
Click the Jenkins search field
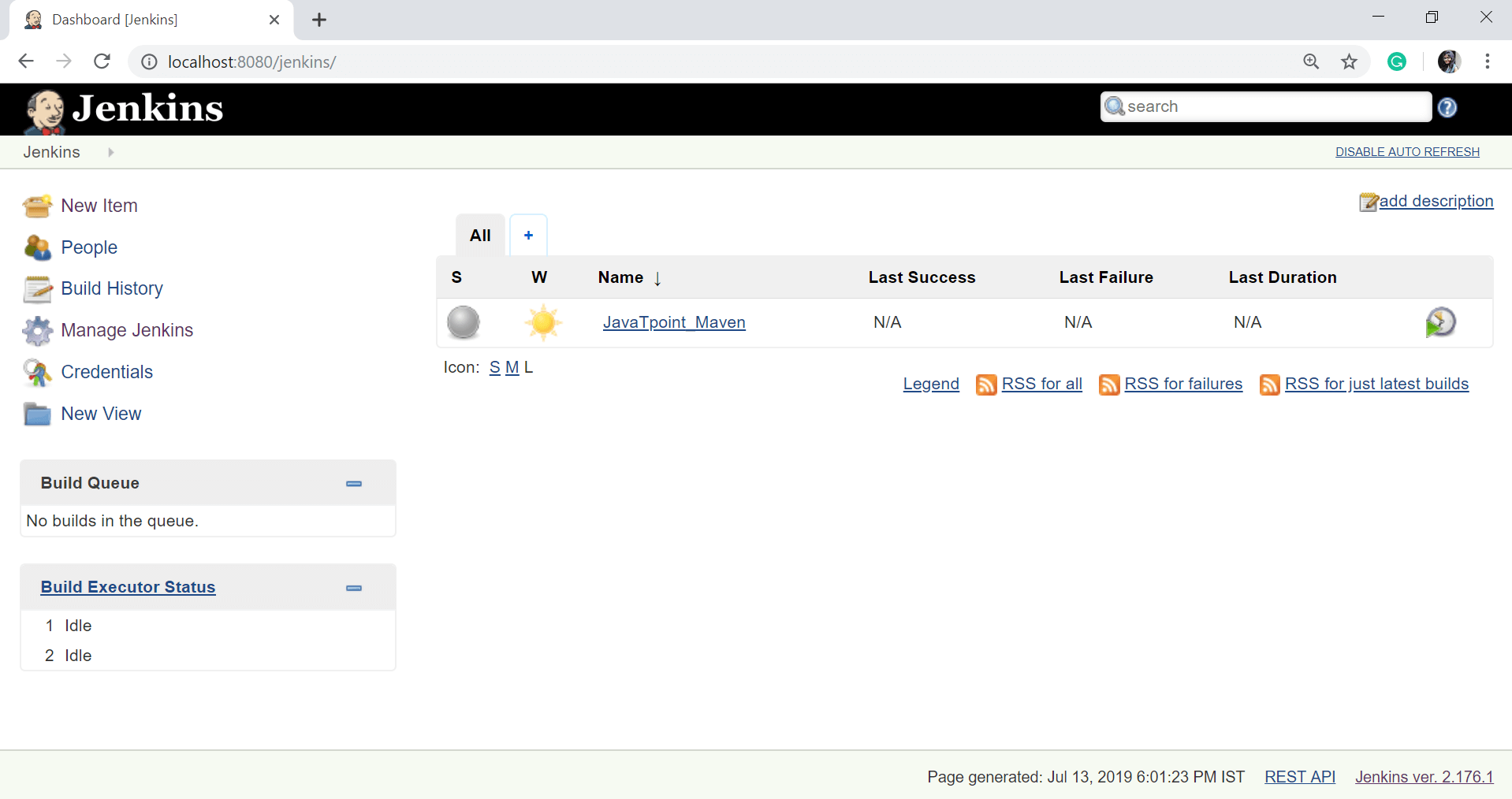[1266, 106]
